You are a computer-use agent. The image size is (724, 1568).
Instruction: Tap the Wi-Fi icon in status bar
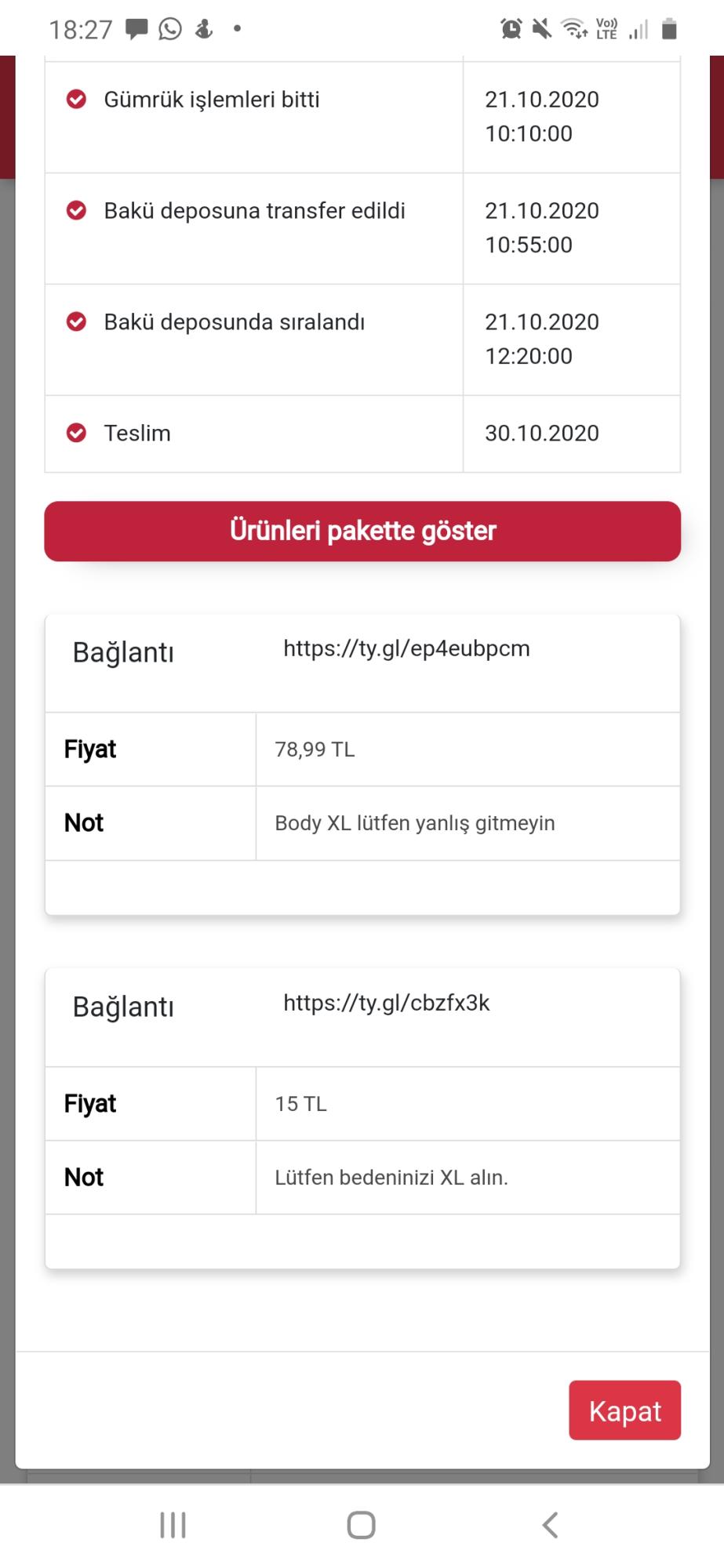(575, 30)
